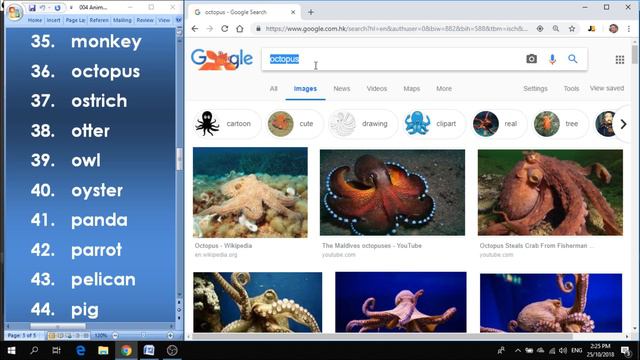The width and height of the screenshot is (640, 360).
Task: Click the zoom magnifier icon in address bar
Action: click(x=556, y=29)
